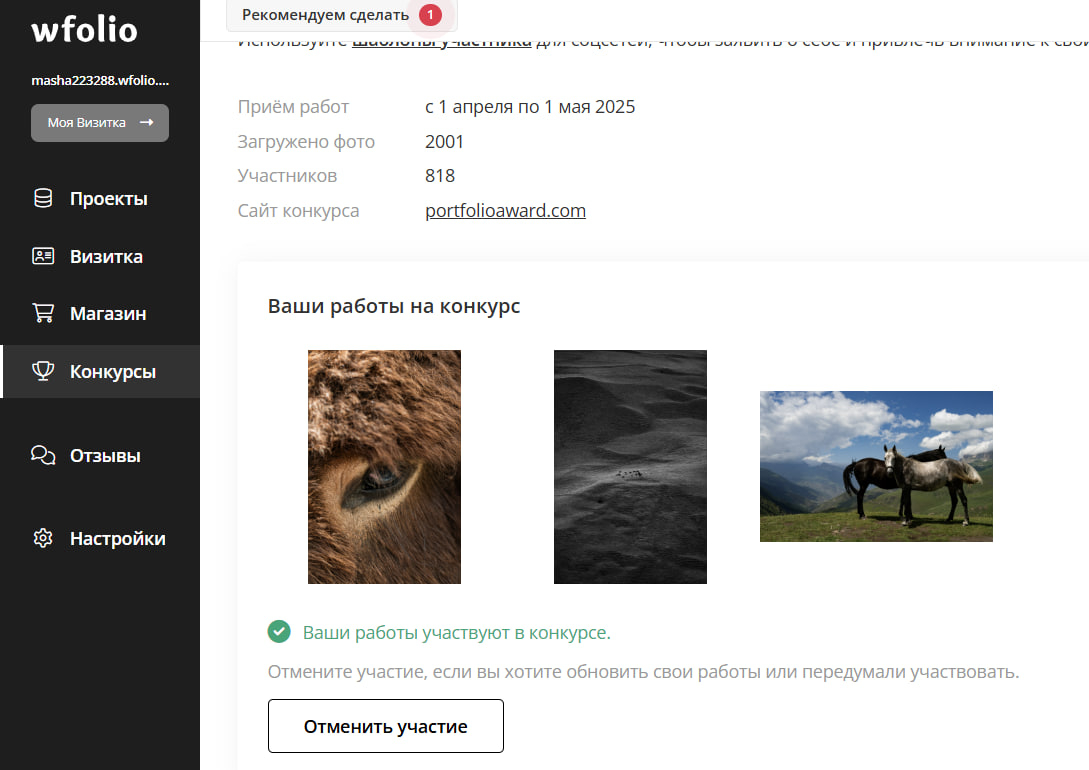This screenshot has height=770, width=1089.
Task: Click the masha223288.wfolio site address
Action: 100,81
